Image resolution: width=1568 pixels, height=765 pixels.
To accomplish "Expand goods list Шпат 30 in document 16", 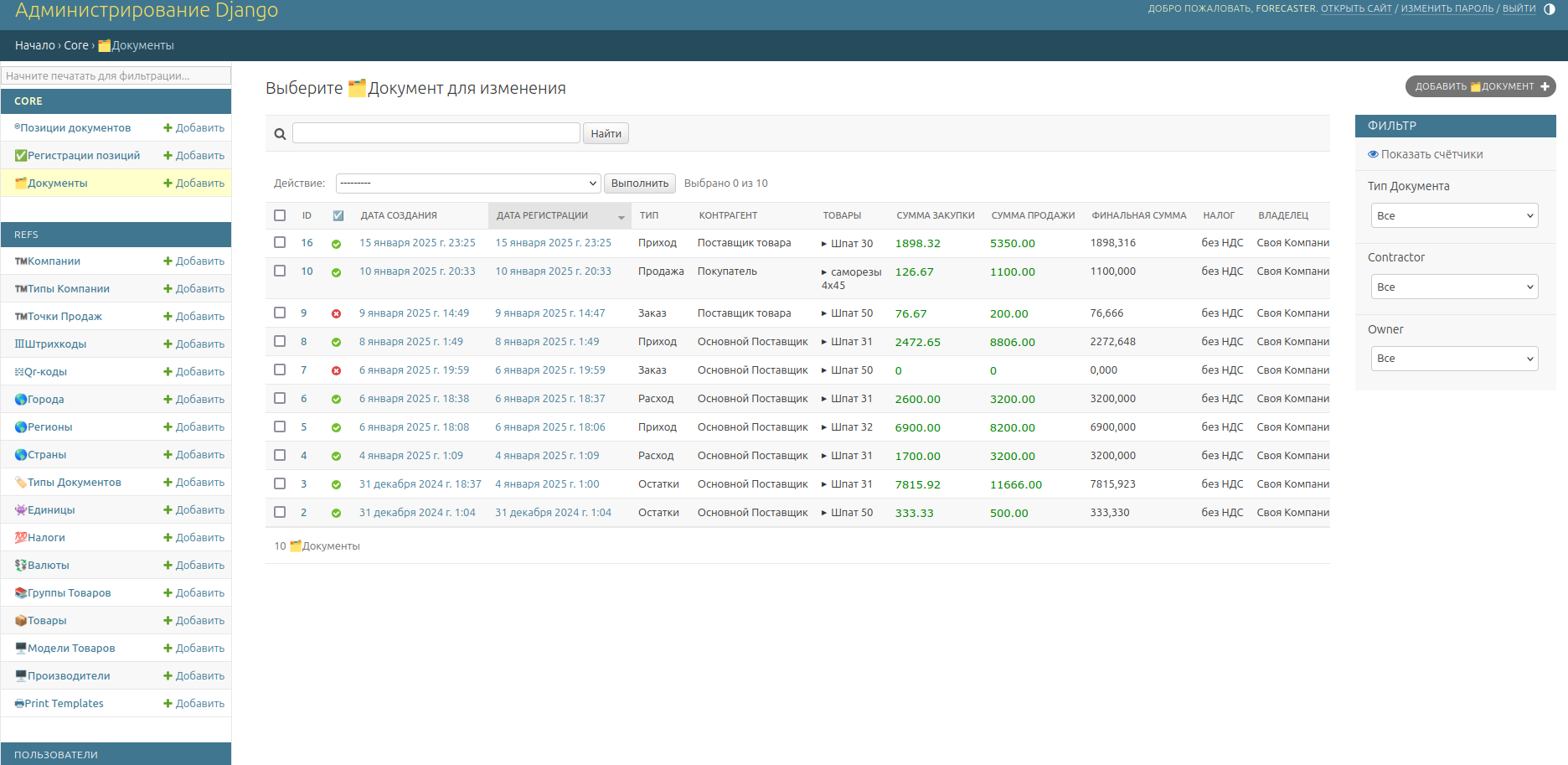I will [x=847, y=244].
